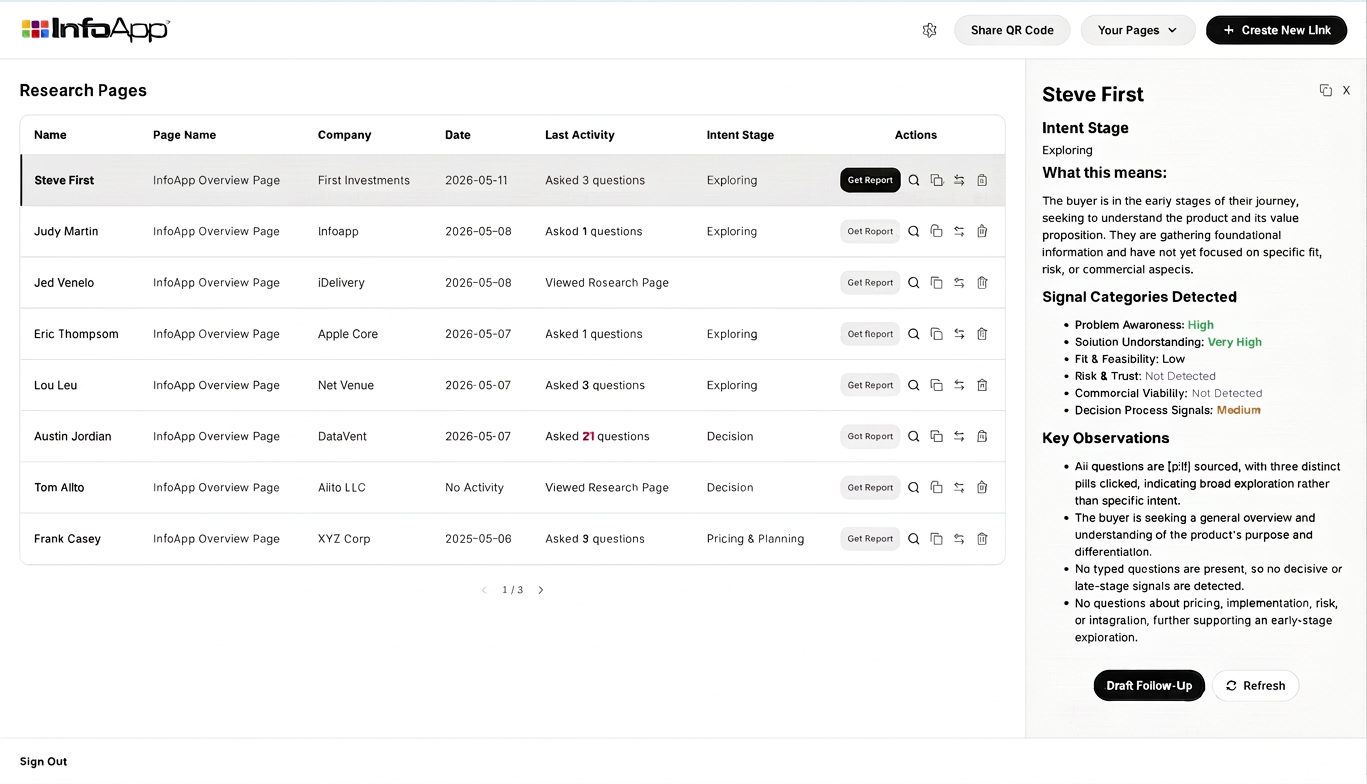Expand the Your Pages dropdown

(1138, 30)
